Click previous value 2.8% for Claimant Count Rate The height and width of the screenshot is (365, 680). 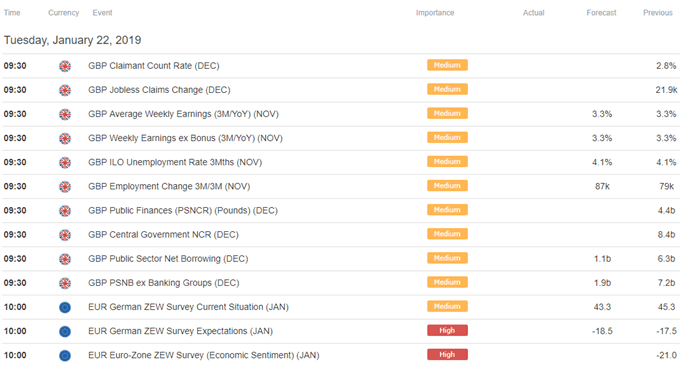click(x=666, y=66)
